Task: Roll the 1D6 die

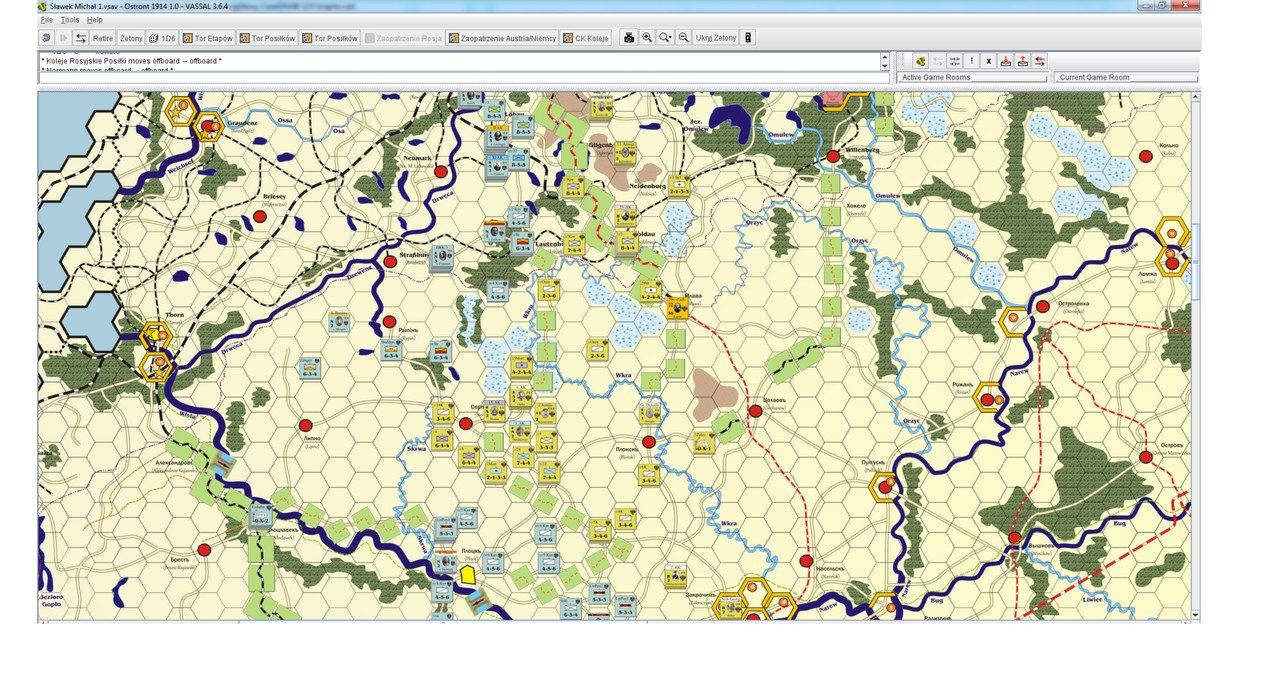Action: 162,38
